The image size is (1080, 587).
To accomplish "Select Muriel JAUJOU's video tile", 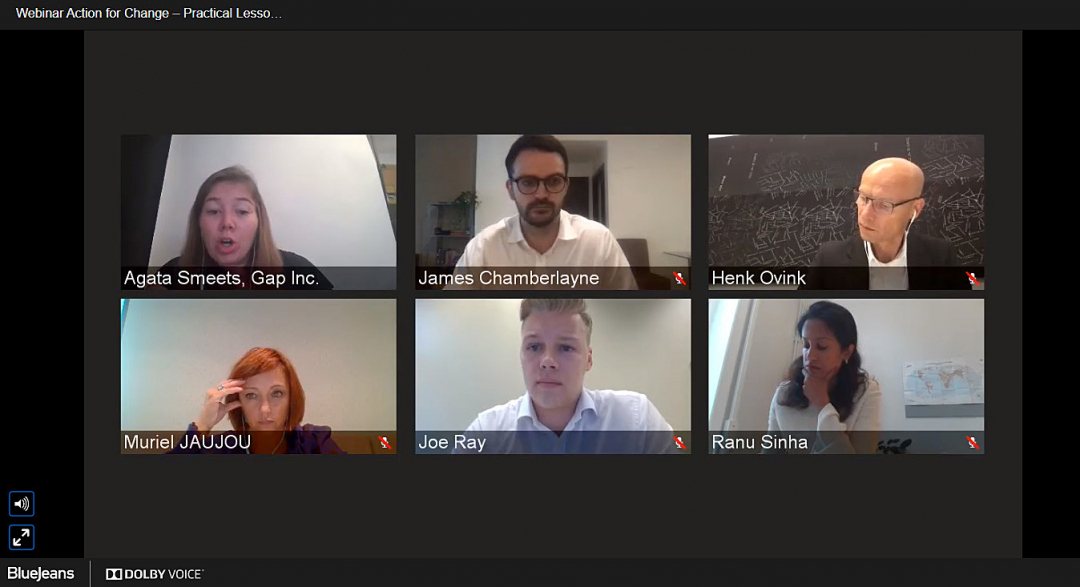I will 259,376.
